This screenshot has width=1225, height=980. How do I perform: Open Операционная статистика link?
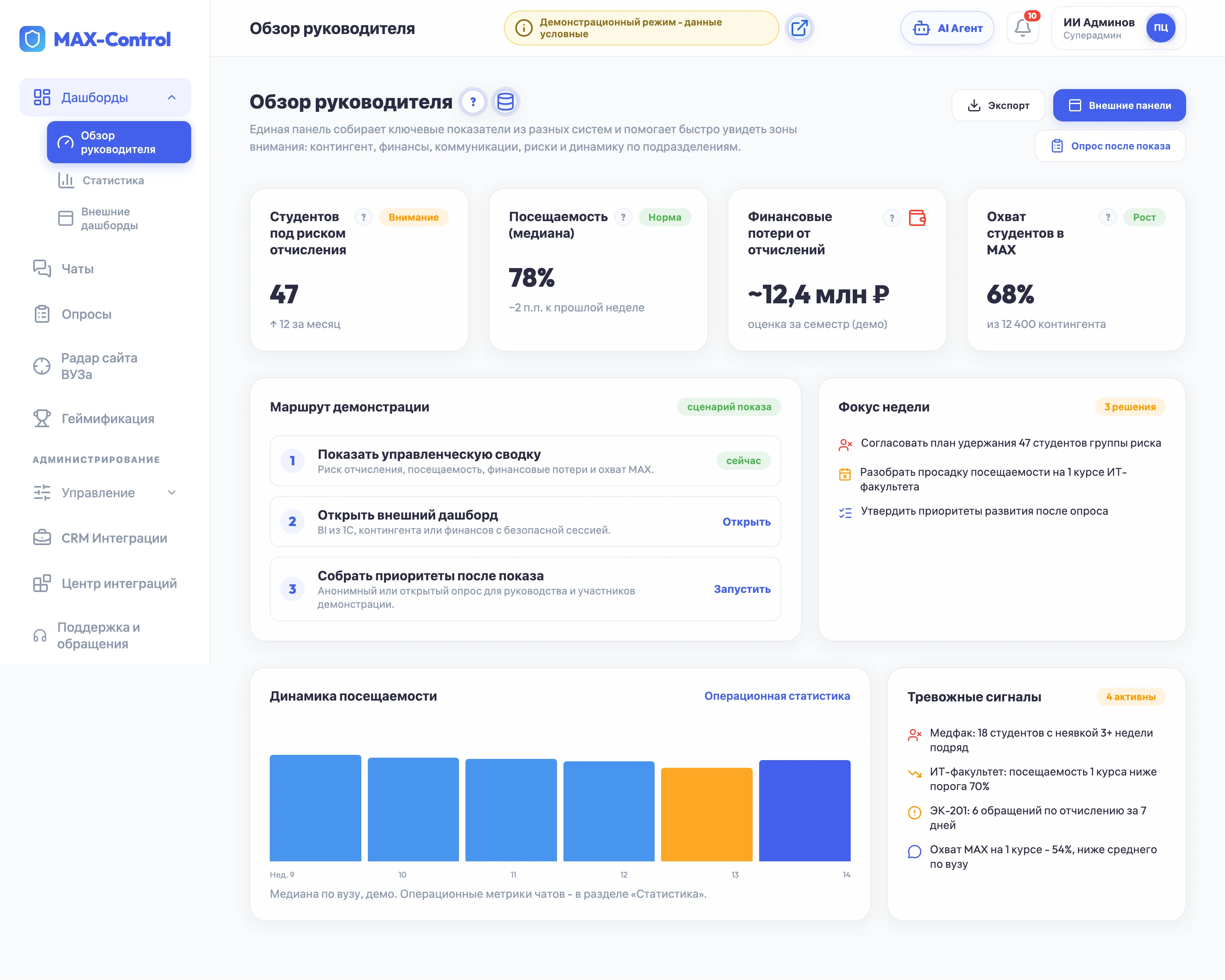click(777, 696)
